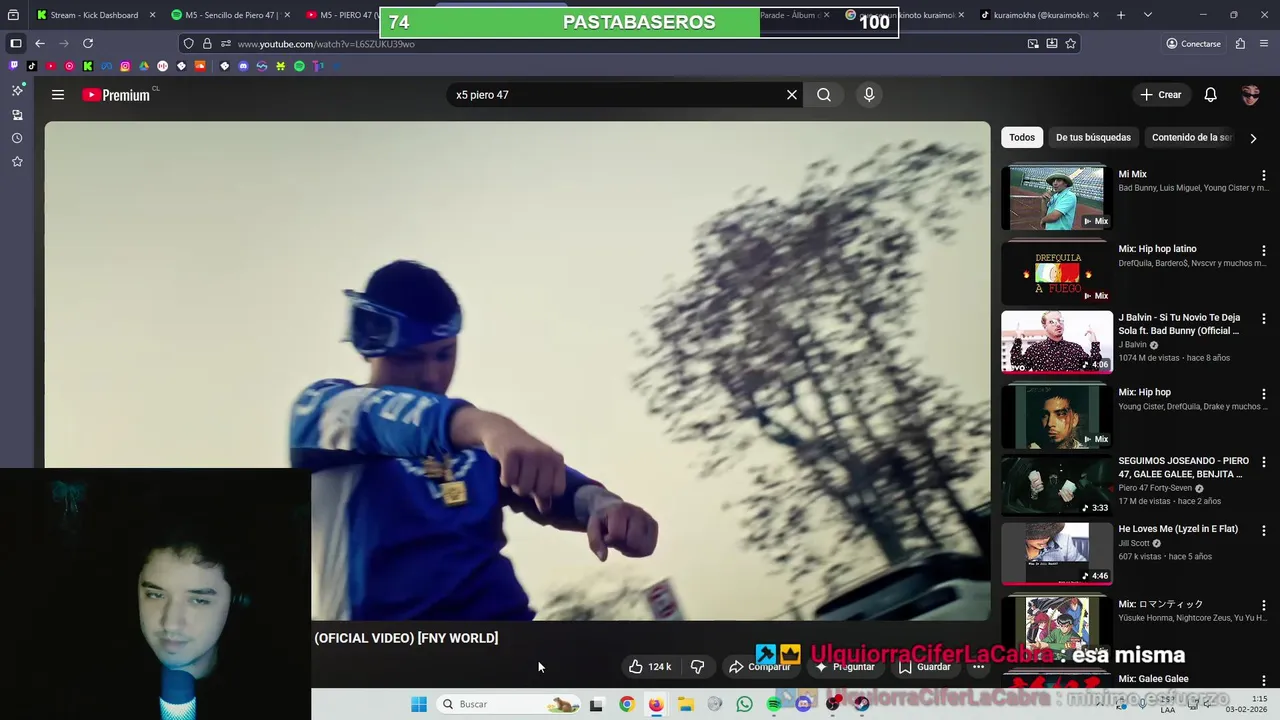This screenshot has height=720, width=1280.
Task: Show more filter chips arrow
Action: (1253, 138)
